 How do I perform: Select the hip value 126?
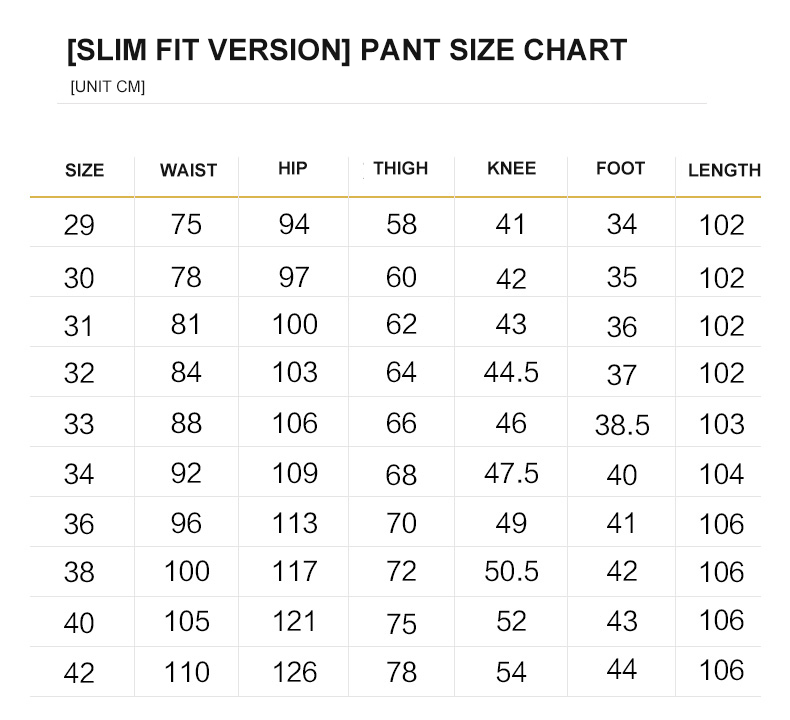pyautogui.click(x=294, y=672)
